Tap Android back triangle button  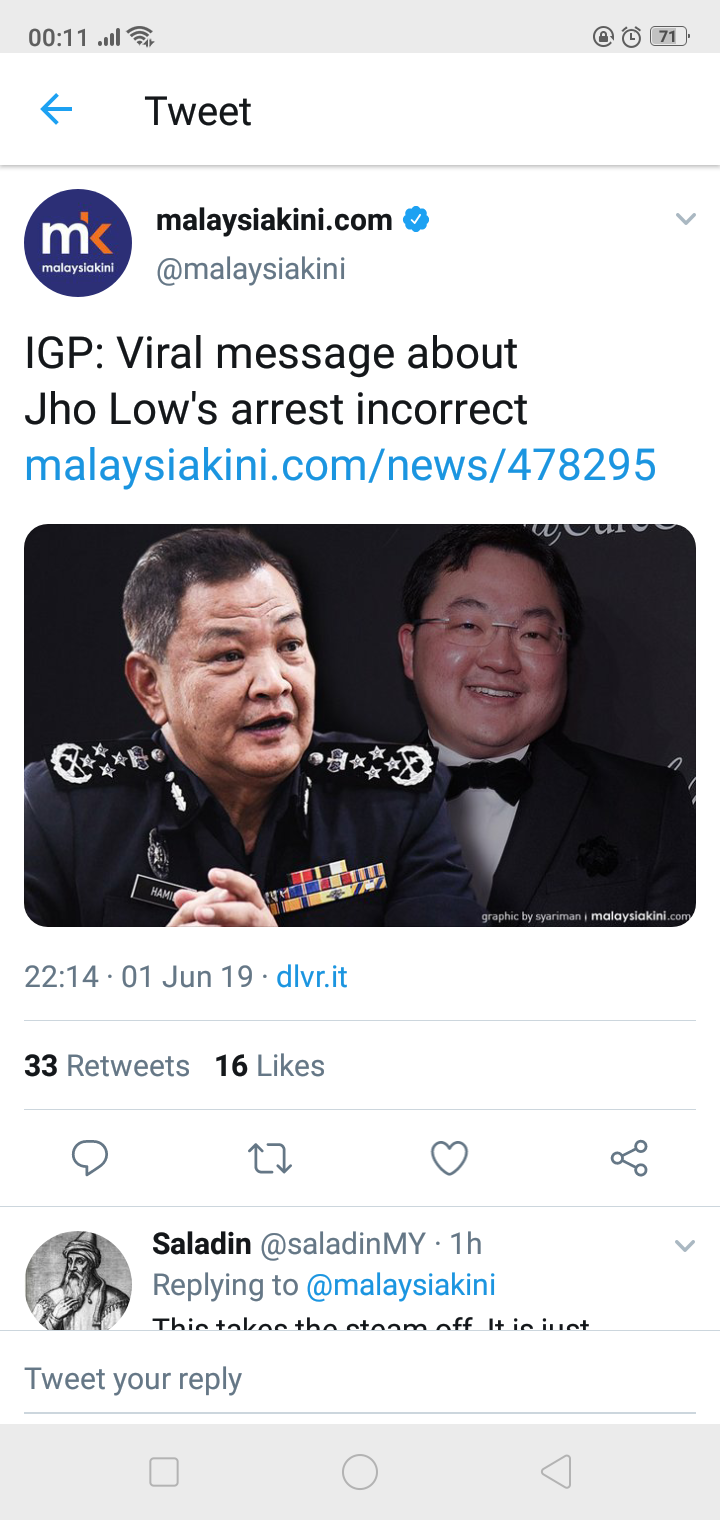pyautogui.click(x=556, y=1472)
